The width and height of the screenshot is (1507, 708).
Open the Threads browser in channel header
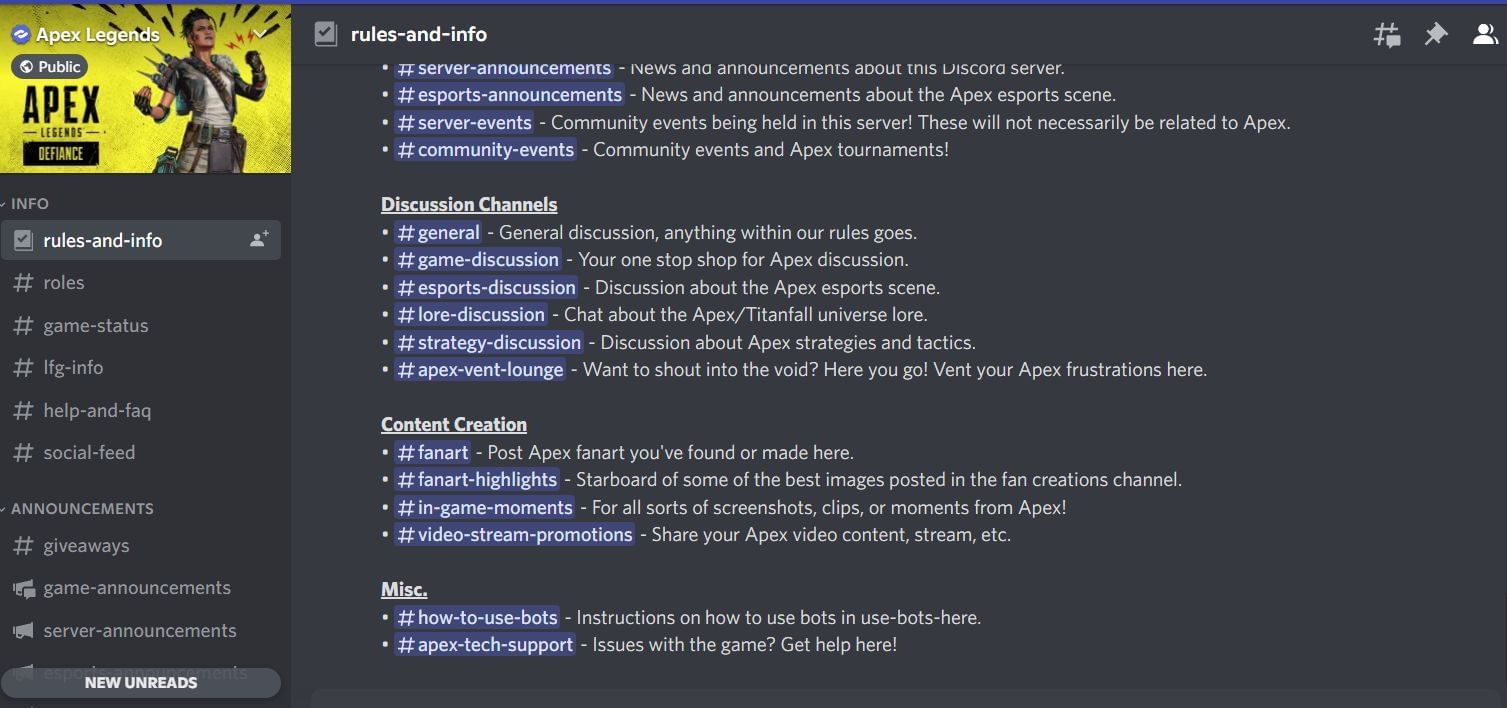point(1386,34)
